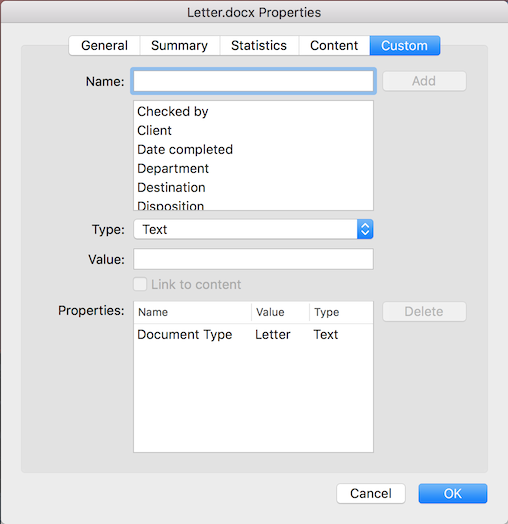
Task: Sort properties by the Name column header
Action: pos(193,312)
